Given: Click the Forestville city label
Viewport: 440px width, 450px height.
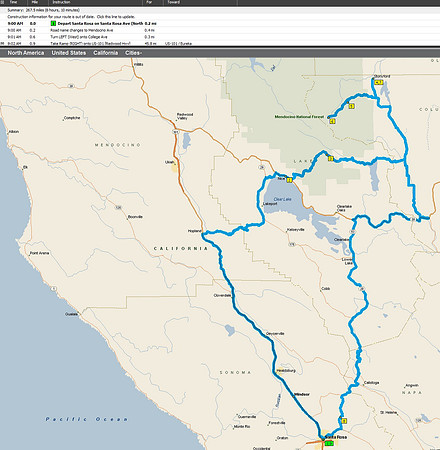Looking at the screenshot, I should coord(277,423).
